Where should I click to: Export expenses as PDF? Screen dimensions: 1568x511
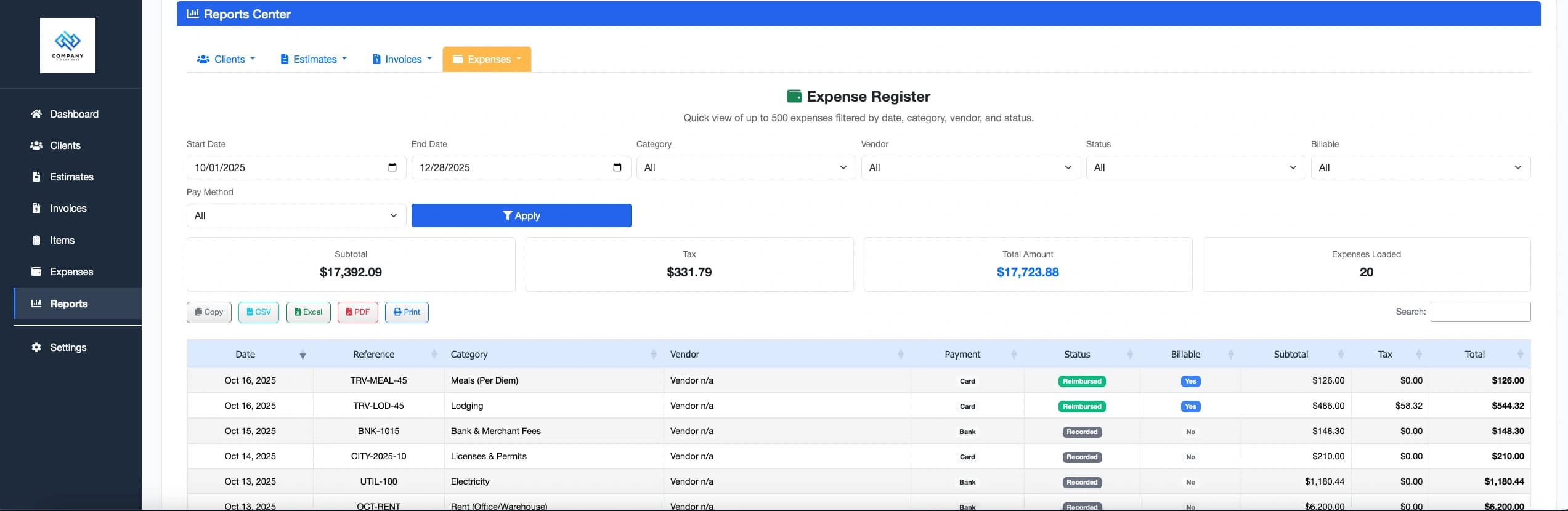358,312
